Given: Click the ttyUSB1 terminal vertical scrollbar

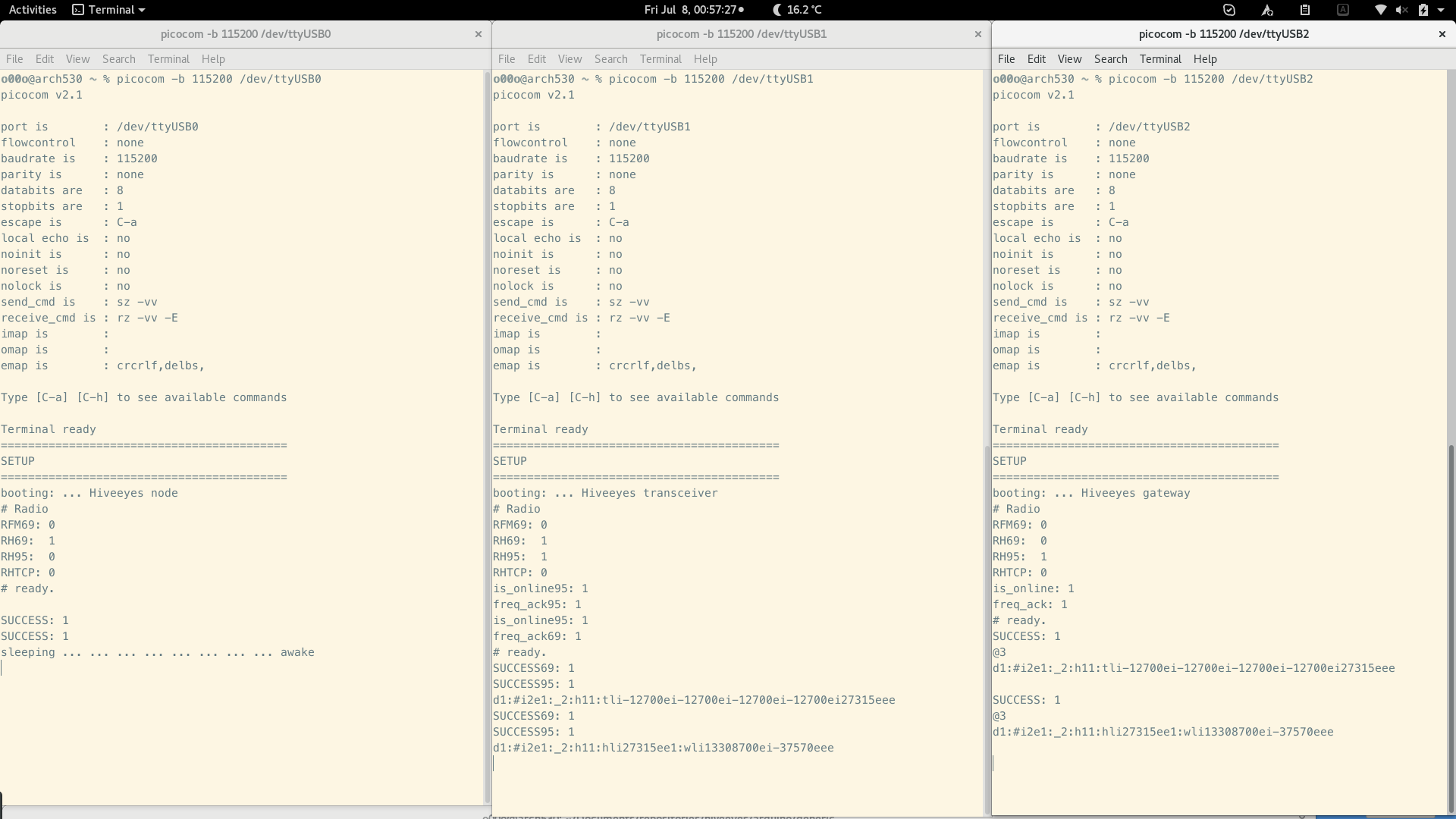Looking at the screenshot, I should point(987,629).
